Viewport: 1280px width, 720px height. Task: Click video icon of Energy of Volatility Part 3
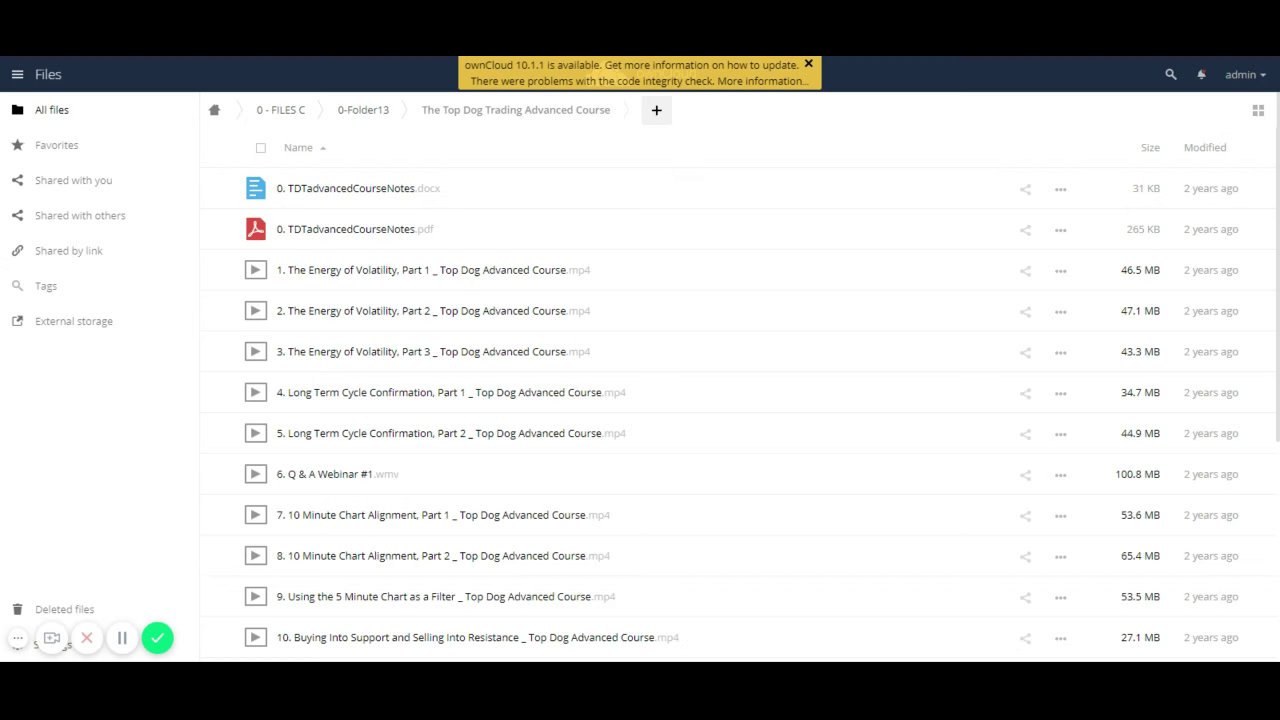click(256, 351)
